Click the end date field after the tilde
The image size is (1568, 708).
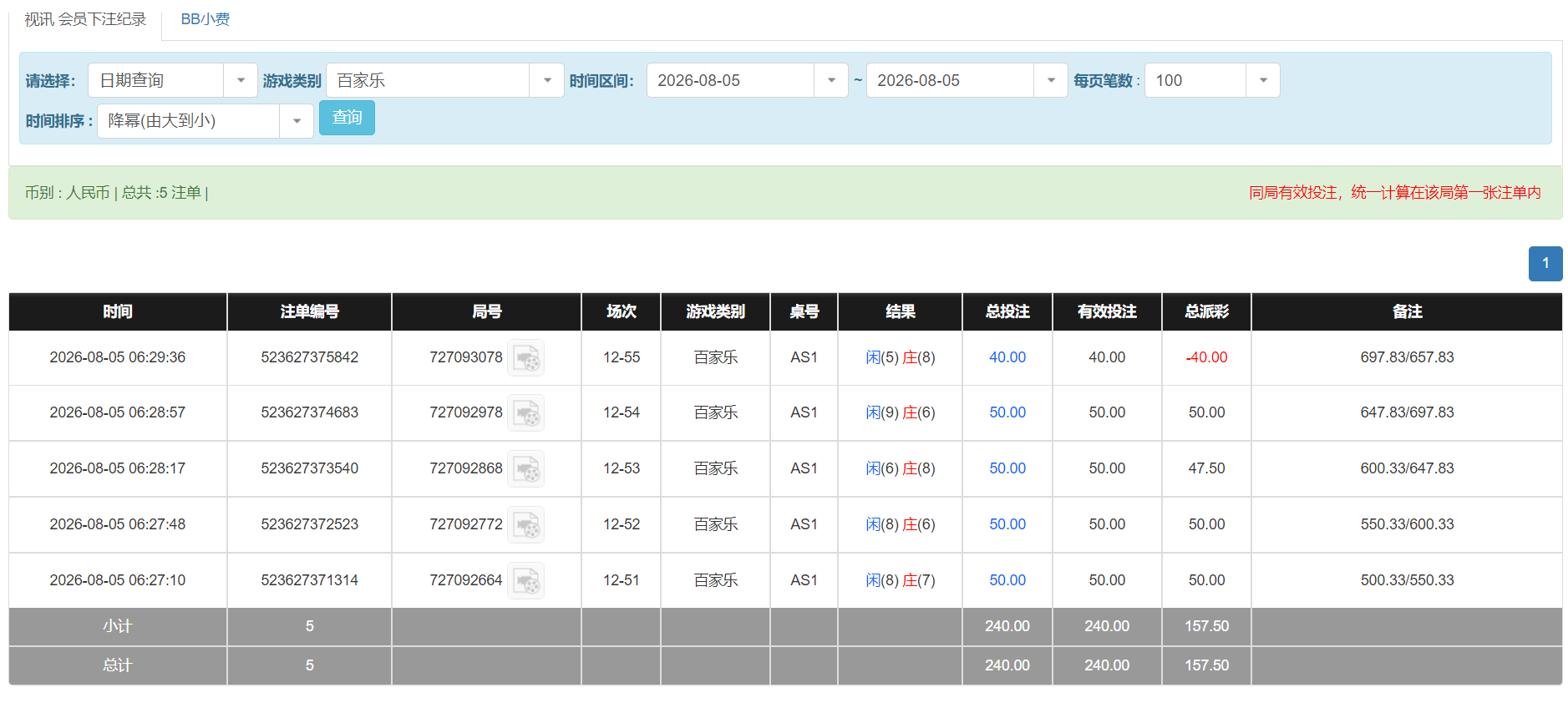[x=967, y=80]
